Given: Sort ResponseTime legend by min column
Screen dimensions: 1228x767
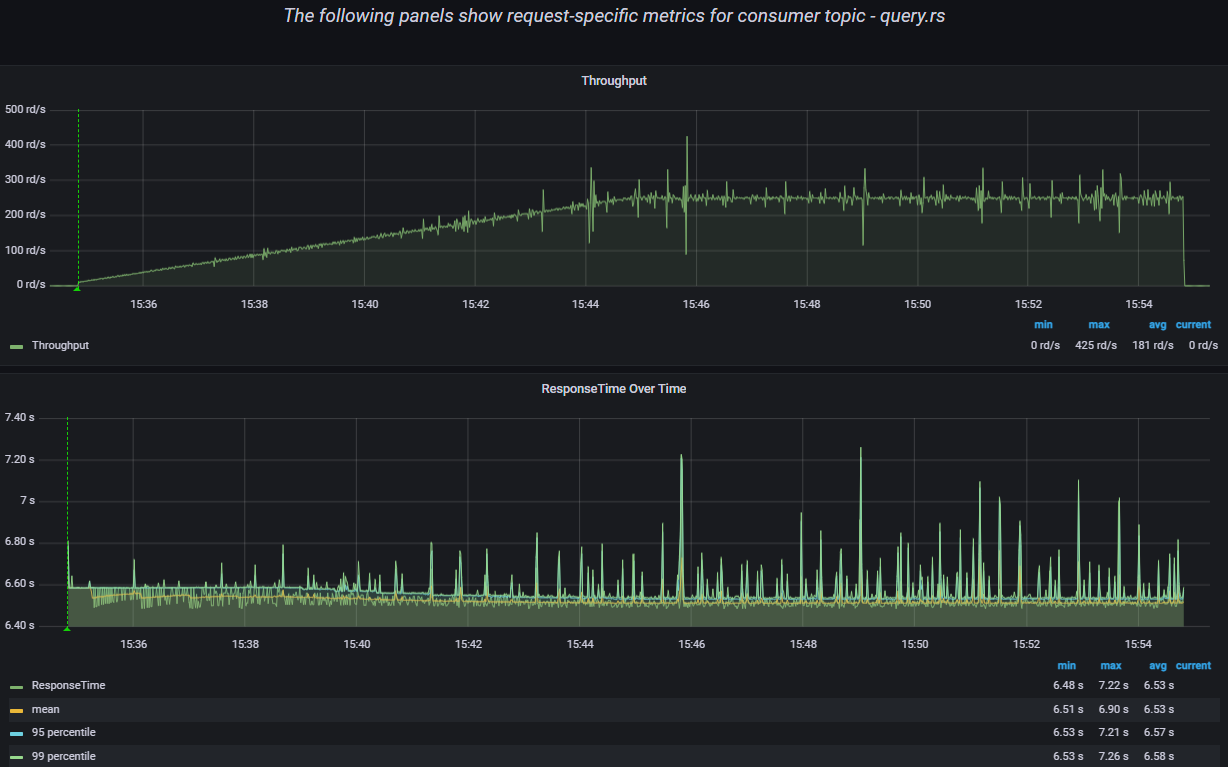Looking at the screenshot, I should 1066,666.
